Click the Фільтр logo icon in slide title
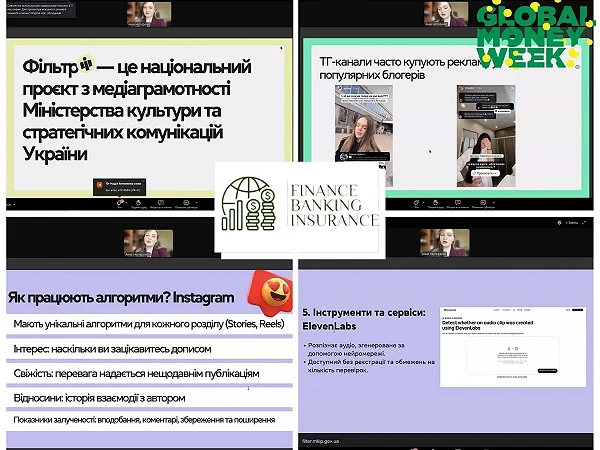The width and height of the screenshot is (600, 450). (x=87, y=65)
